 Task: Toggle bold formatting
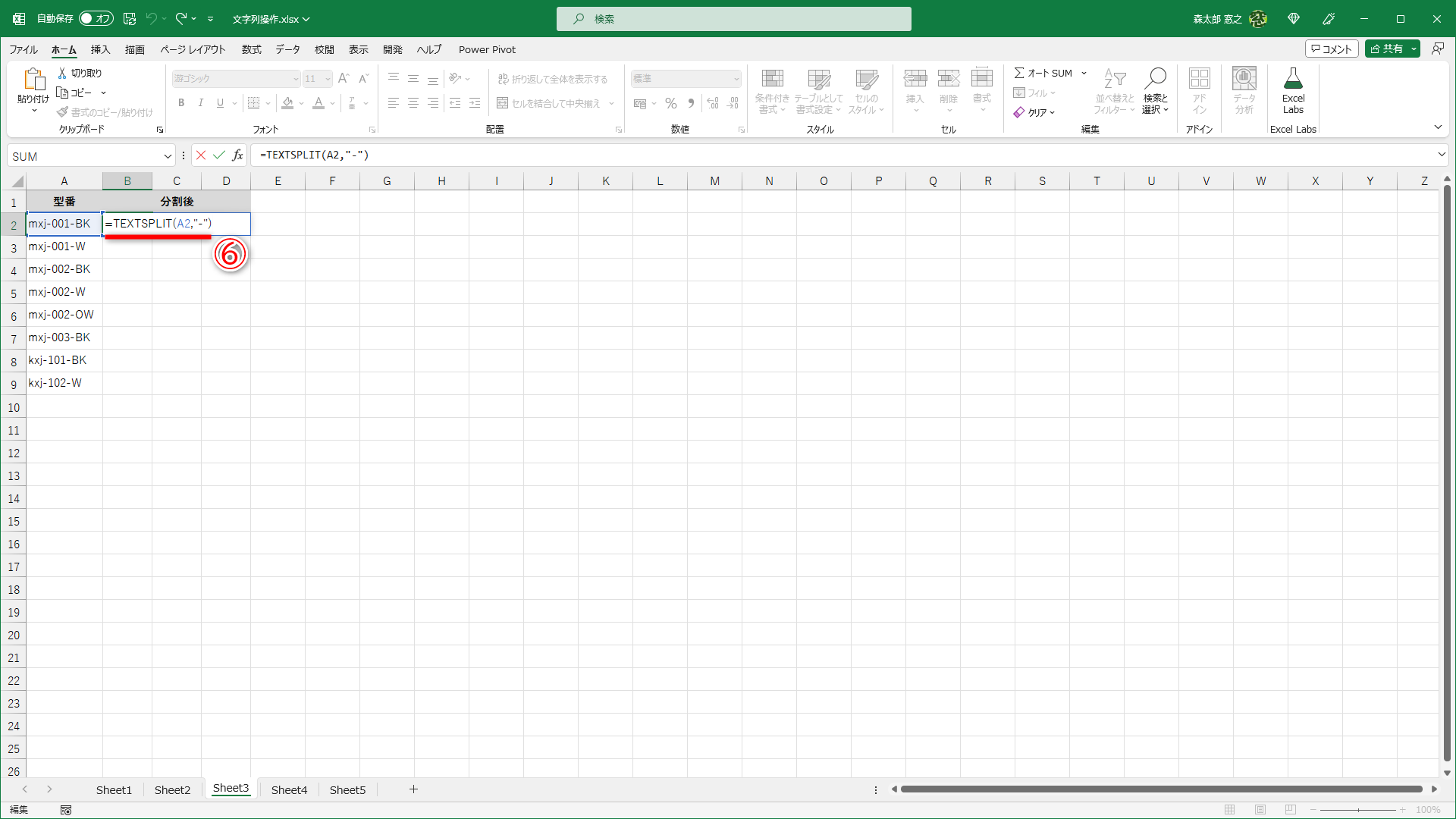tap(181, 102)
